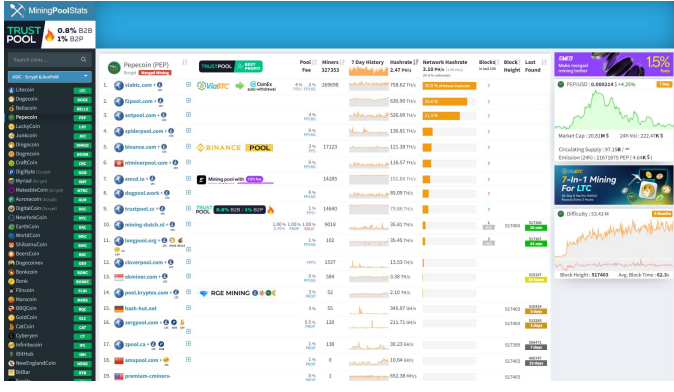Click the MiningPoolStats pickaxe logo
This screenshot has width=674, height=392.
click(17, 10)
